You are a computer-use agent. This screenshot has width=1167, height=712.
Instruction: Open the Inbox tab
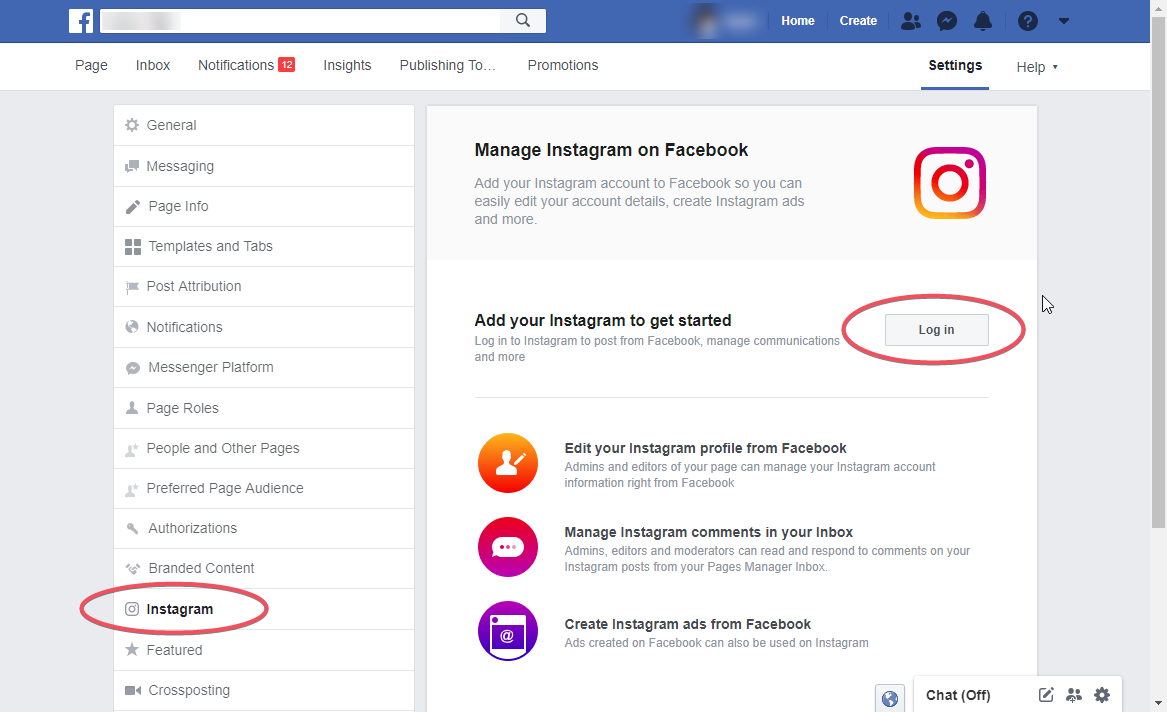pyautogui.click(x=153, y=65)
